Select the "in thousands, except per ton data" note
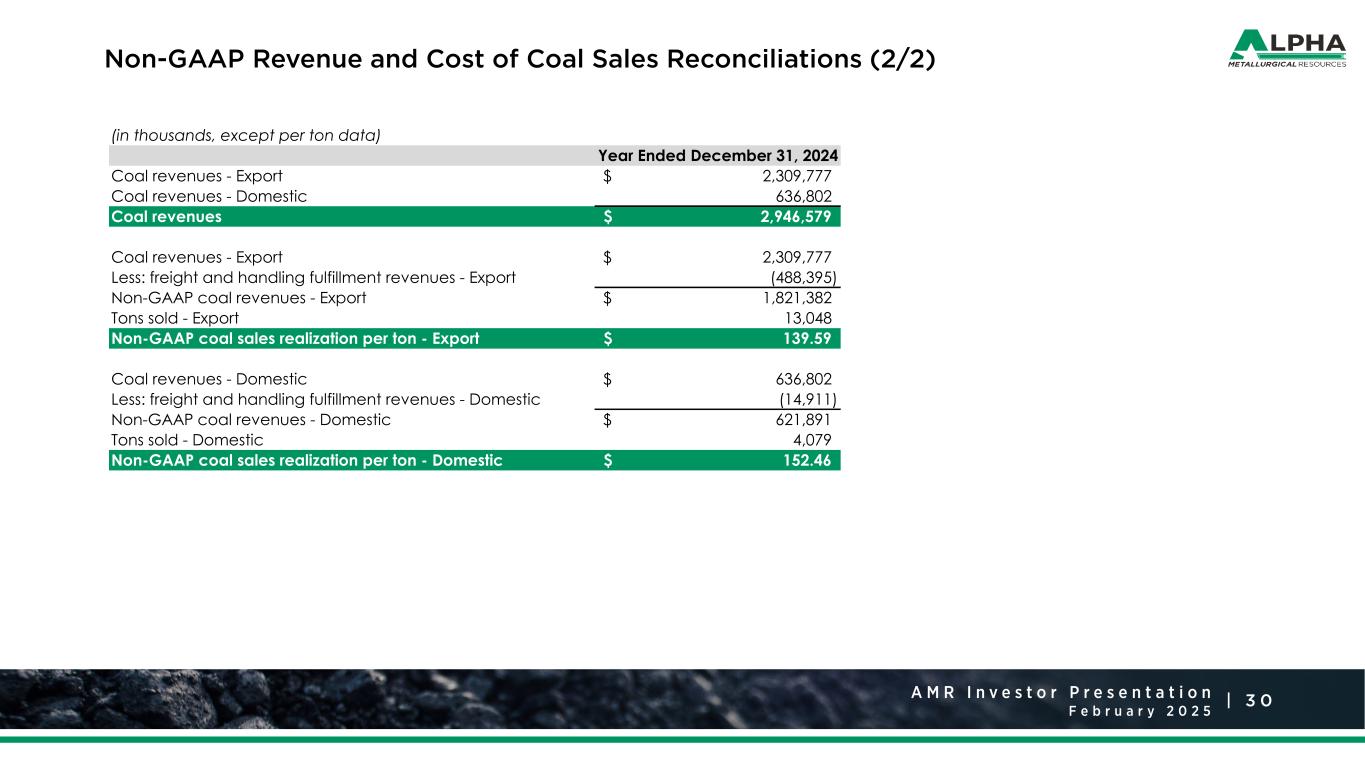This screenshot has width=1365, height=768. [x=246, y=135]
